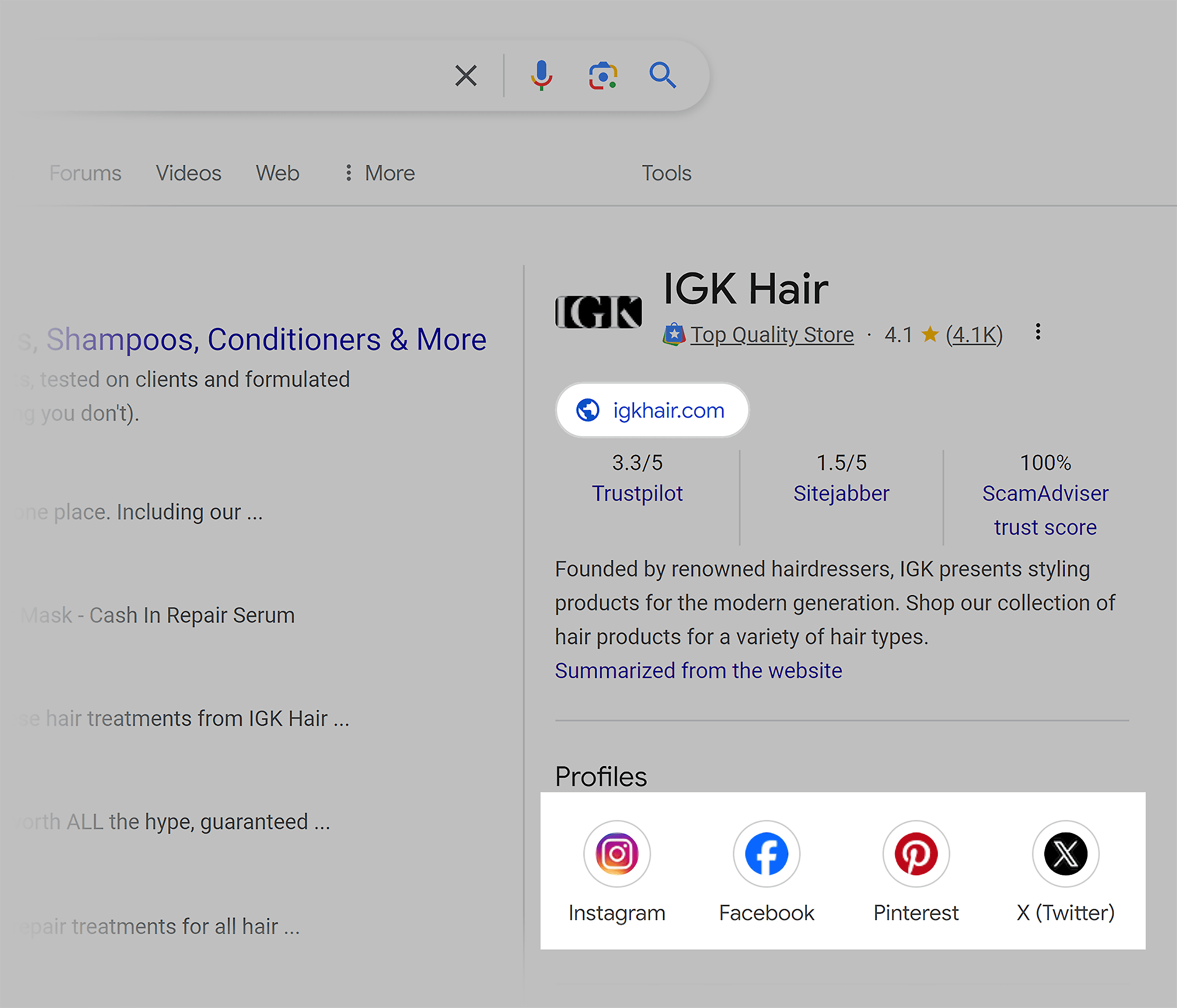Click the 'Cash In Repair Serum' sitelink text
1177x1008 pixels.
[x=192, y=616]
